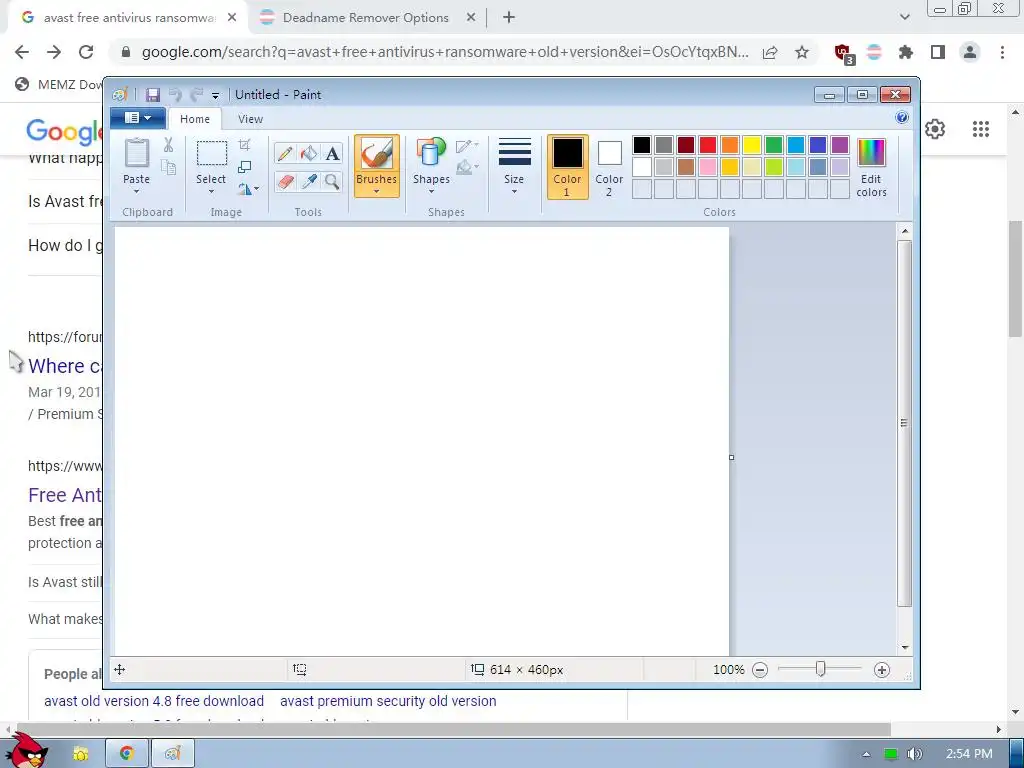Click MEMZ bookmark in bookmarks bar
Viewport: 1024px width, 768px height.
[x=59, y=84]
